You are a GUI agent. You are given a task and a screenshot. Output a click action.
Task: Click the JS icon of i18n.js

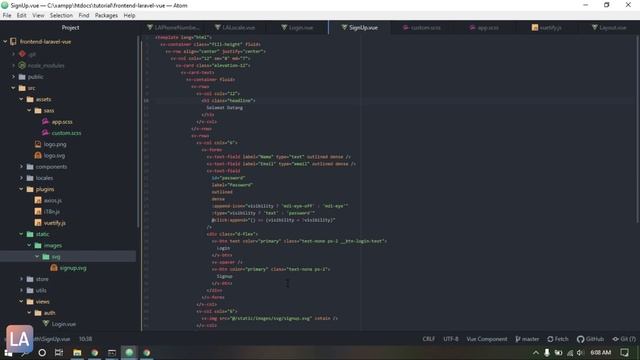(38, 211)
